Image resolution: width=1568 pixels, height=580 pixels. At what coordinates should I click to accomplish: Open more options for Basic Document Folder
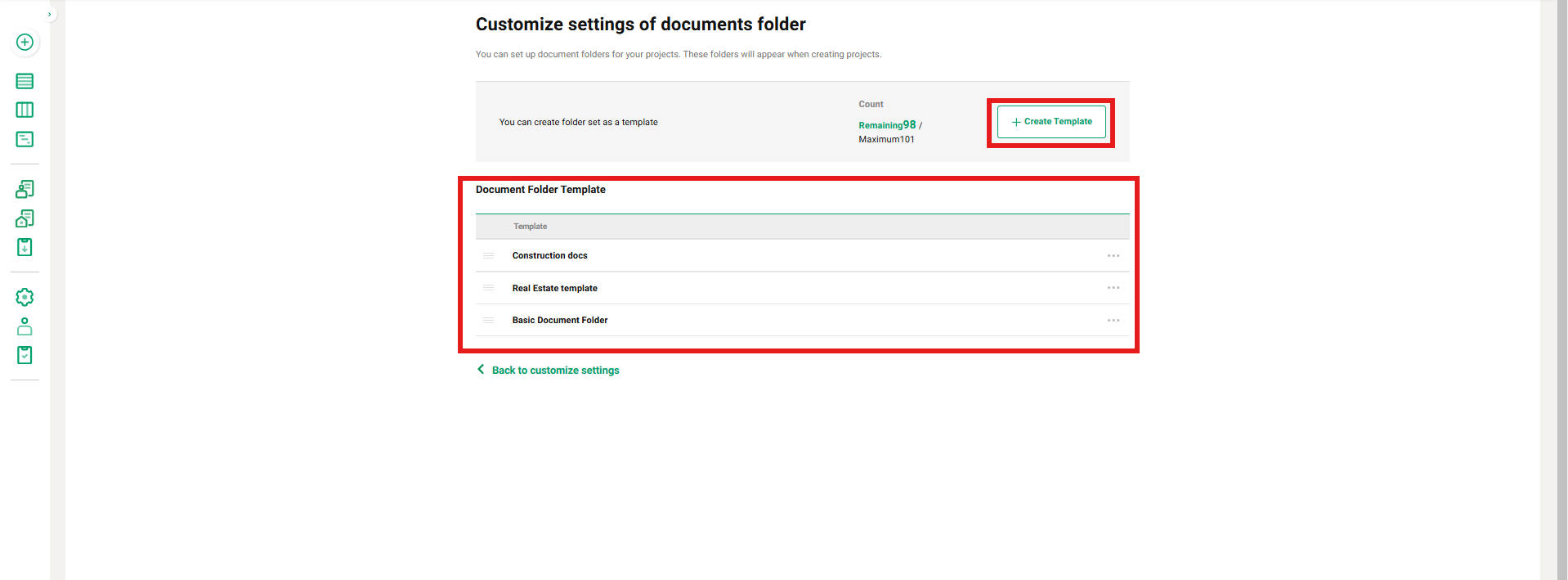(x=1113, y=321)
